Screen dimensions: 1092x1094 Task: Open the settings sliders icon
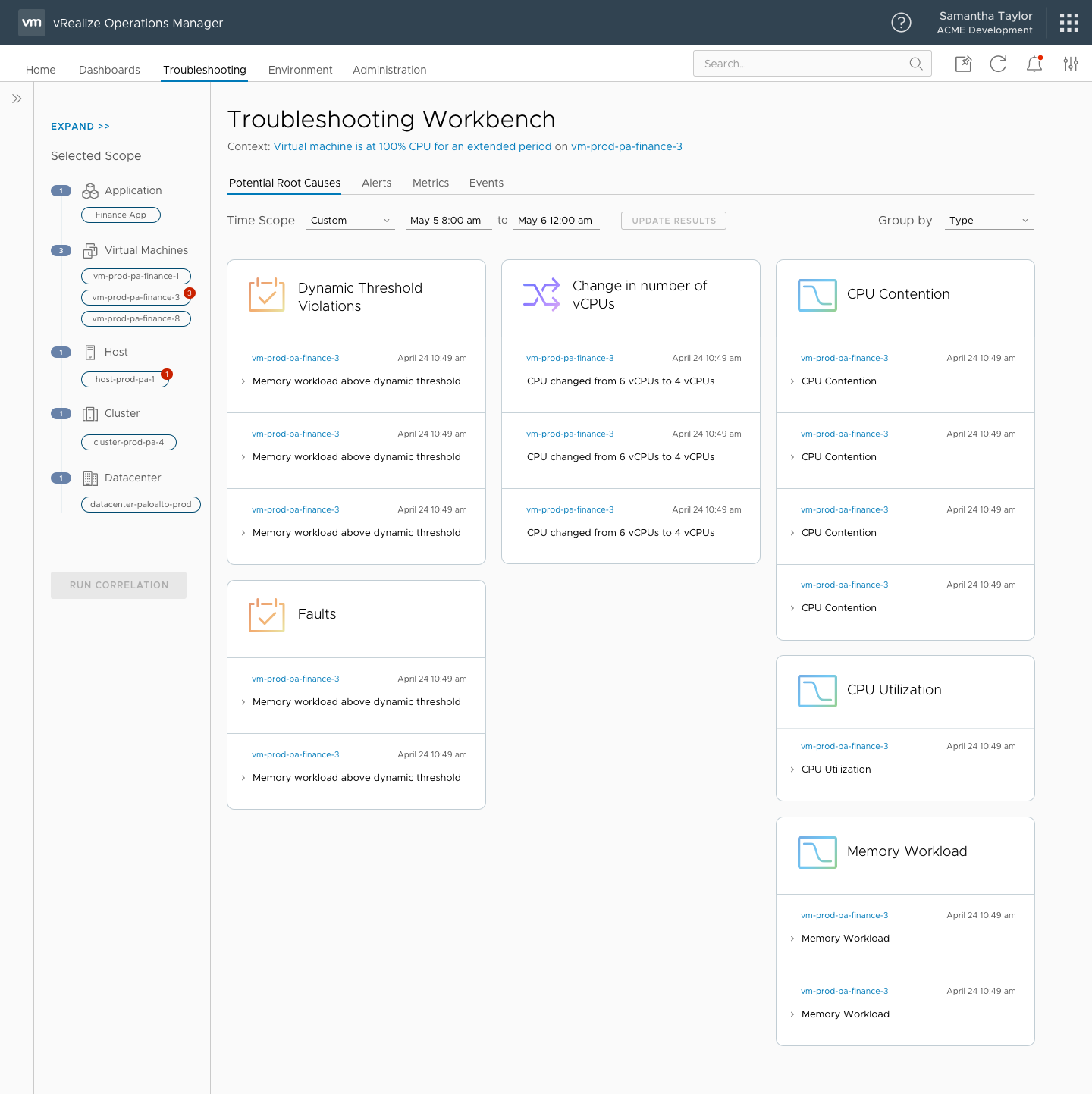pos(1071,64)
